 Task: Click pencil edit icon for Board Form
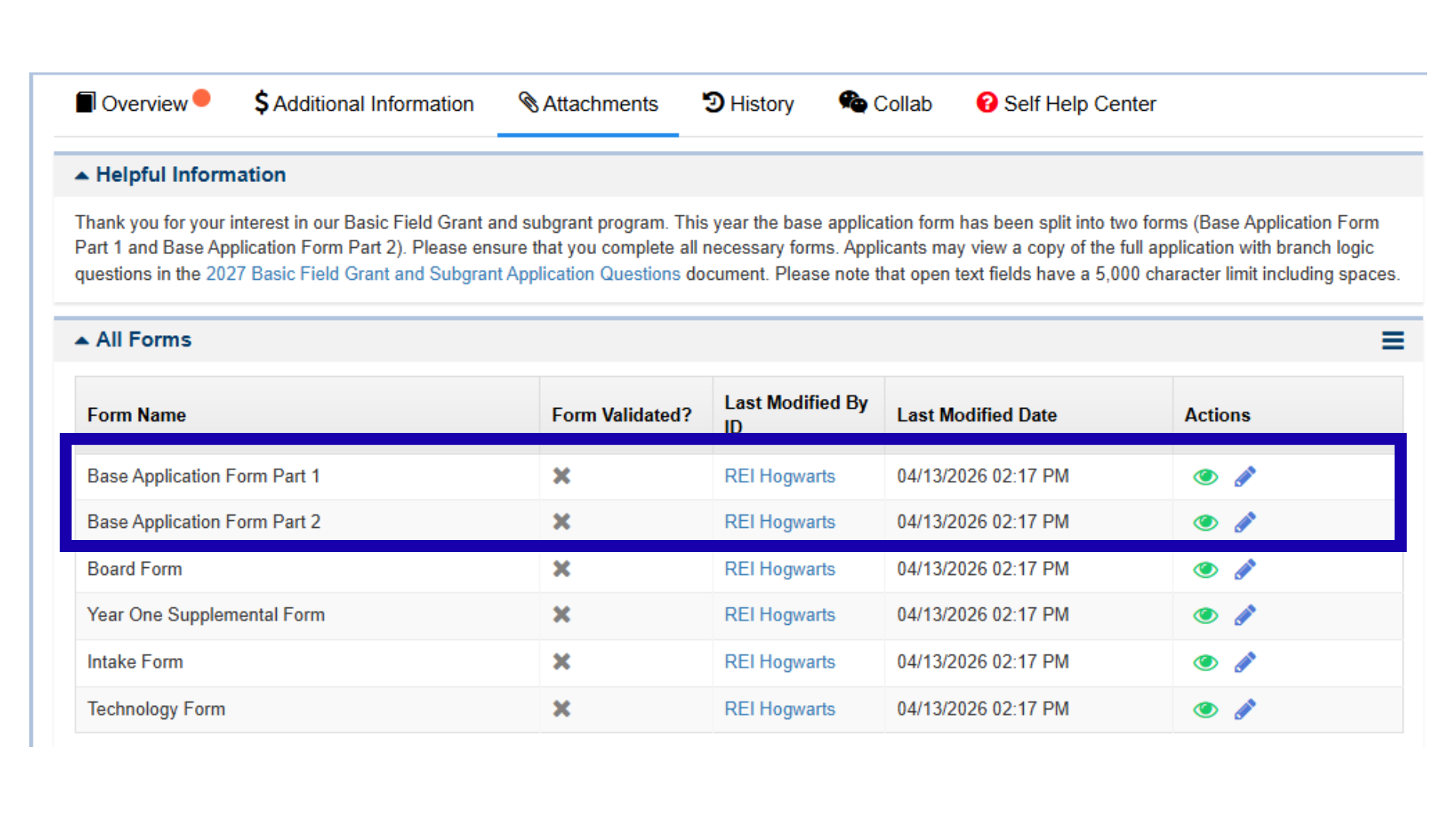[1244, 569]
